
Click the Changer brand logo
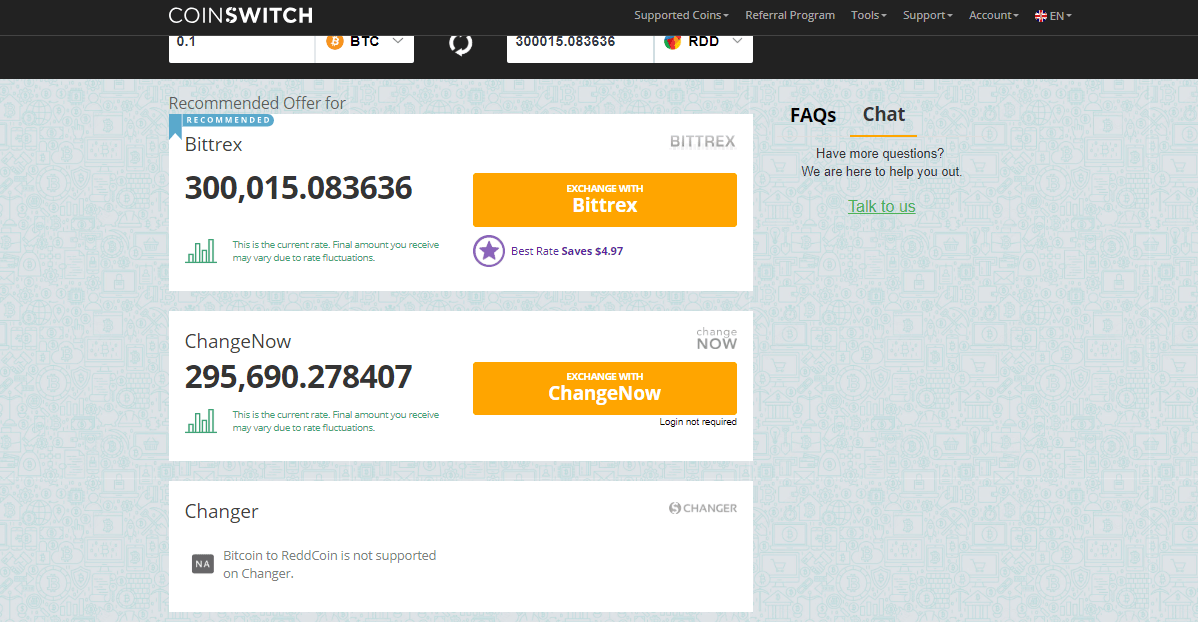(703, 508)
